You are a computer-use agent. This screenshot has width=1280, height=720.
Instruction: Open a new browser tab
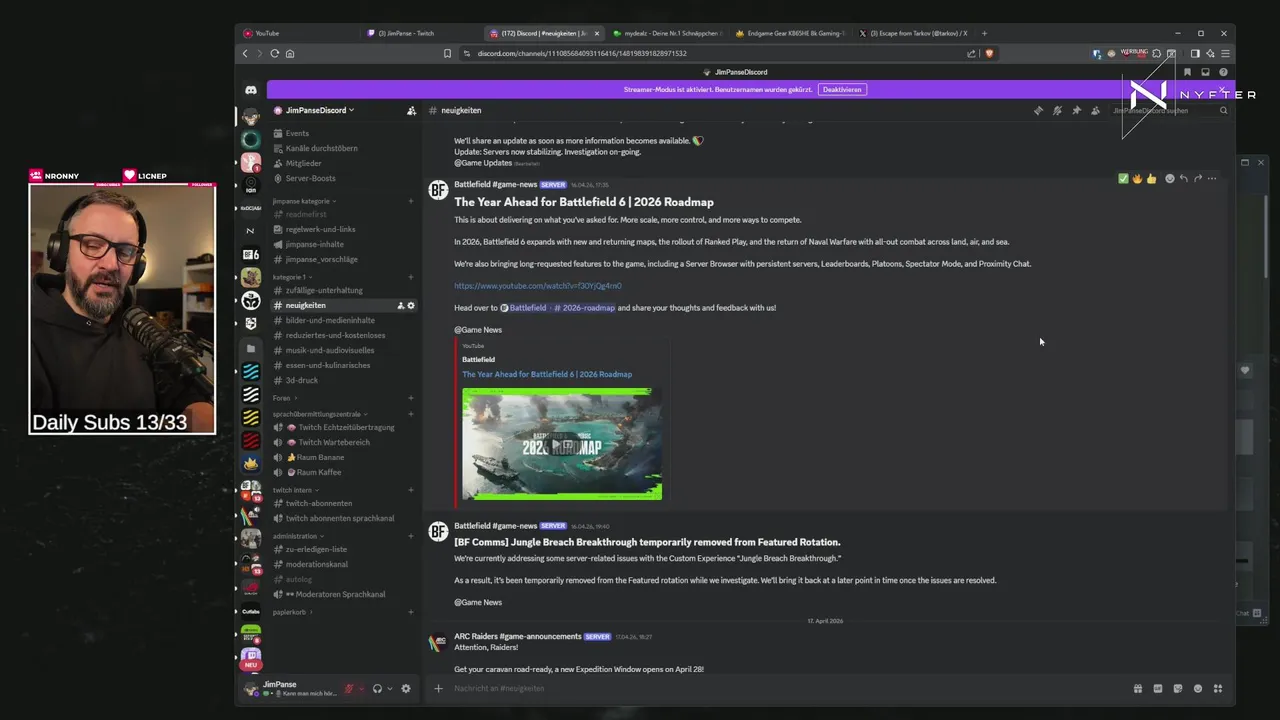[x=984, y=33]
